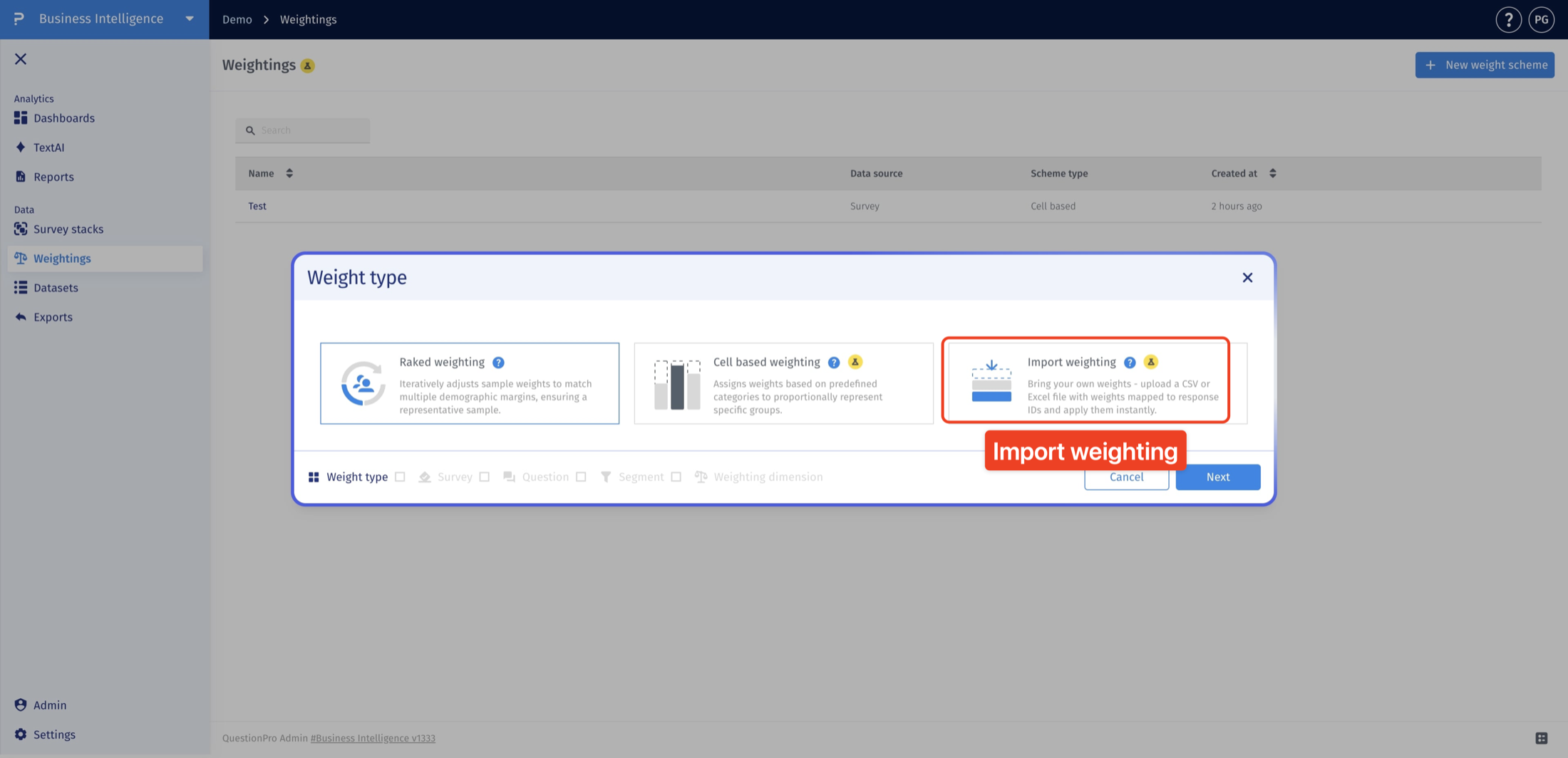The image size is (1568, 758).
Task: Open Survey stacks in the sidebar
Action: click(68, 229)
